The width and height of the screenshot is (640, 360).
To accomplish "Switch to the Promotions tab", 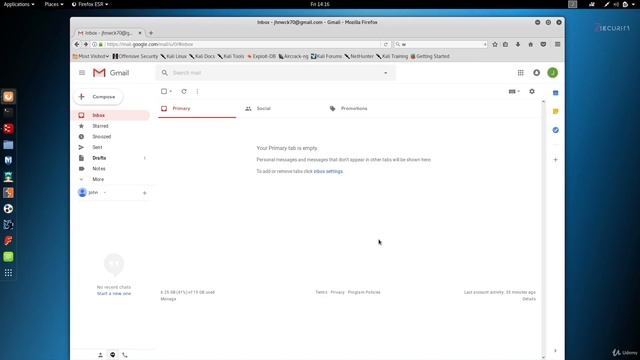I will (354, 109).
